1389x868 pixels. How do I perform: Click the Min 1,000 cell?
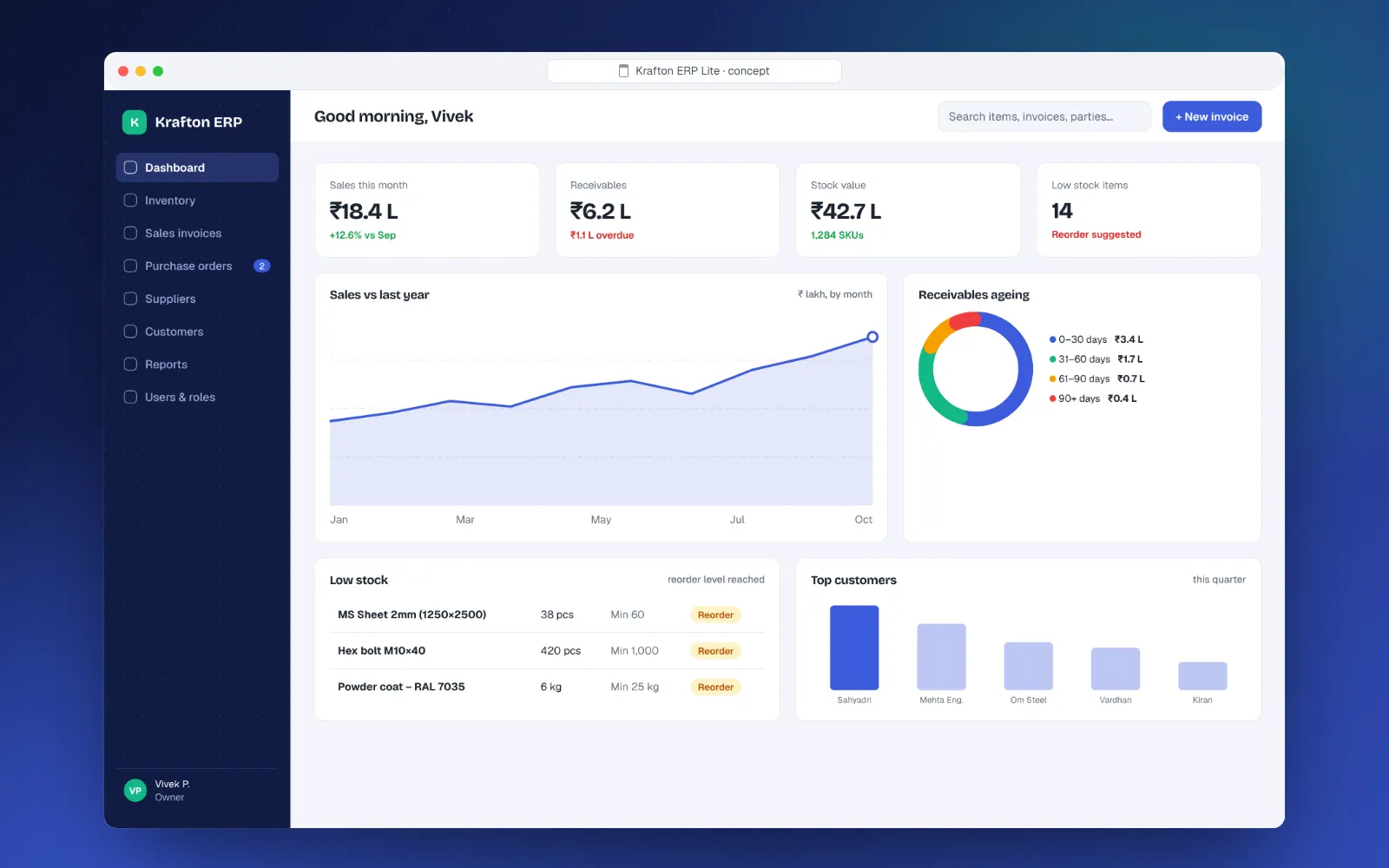(635, 651)
